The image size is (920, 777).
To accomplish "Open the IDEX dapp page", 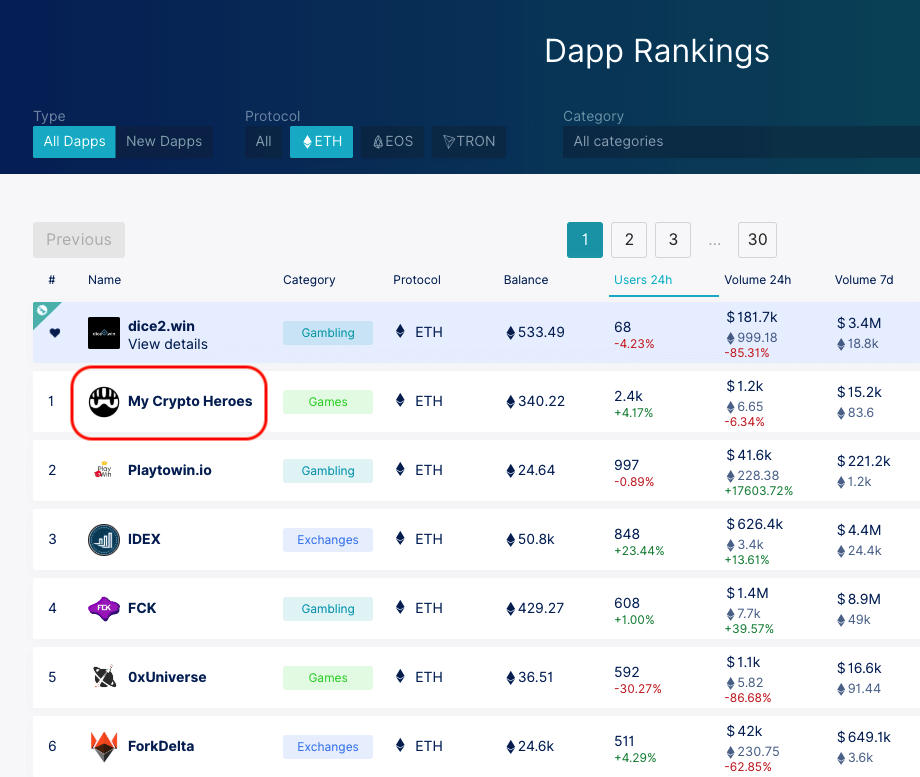I will [144, 539].
